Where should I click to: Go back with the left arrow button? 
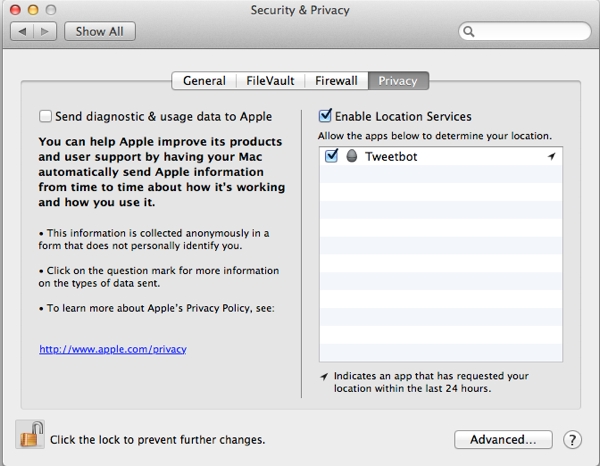click(22, 31)
